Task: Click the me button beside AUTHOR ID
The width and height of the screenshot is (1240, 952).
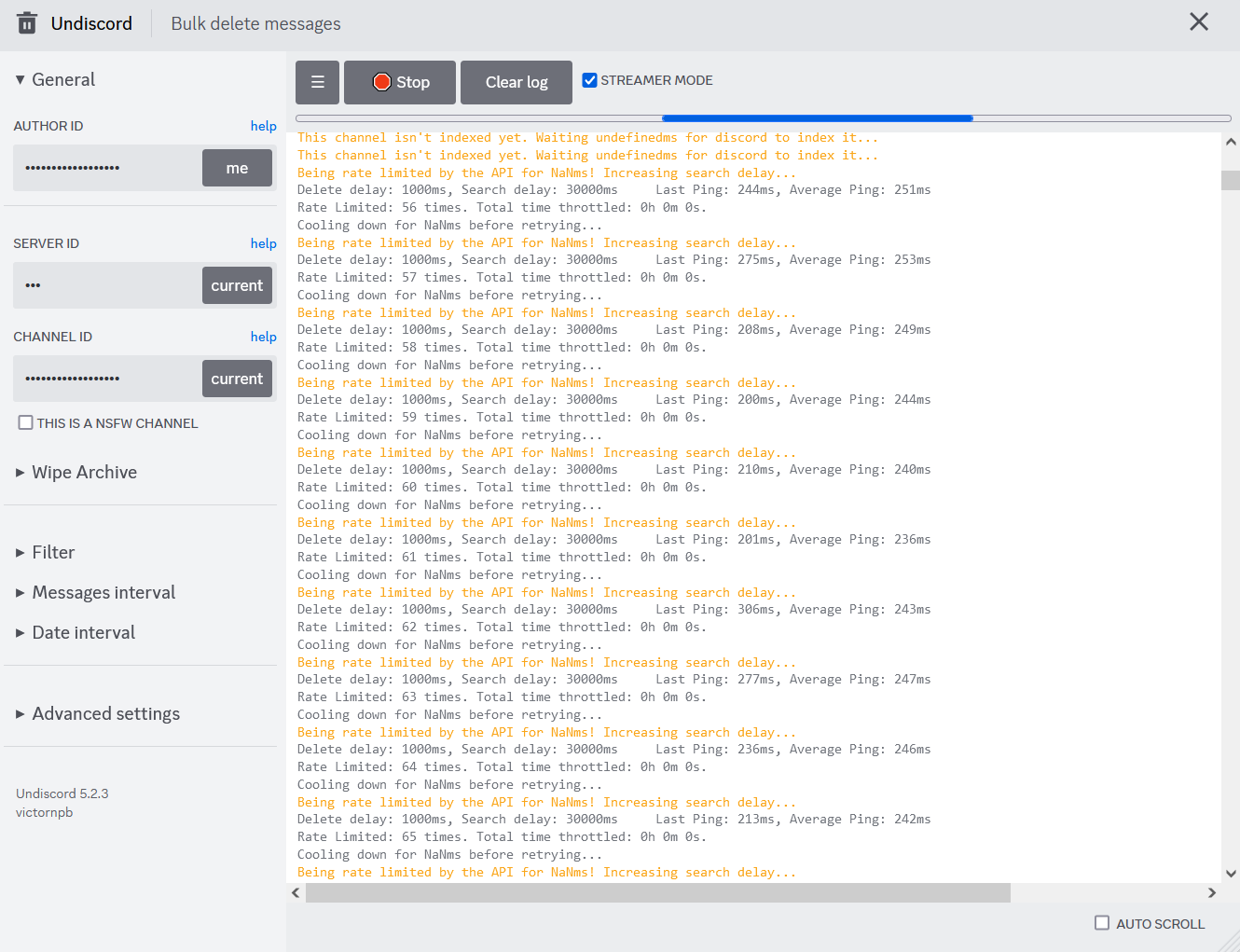Action: pos(237,168)
